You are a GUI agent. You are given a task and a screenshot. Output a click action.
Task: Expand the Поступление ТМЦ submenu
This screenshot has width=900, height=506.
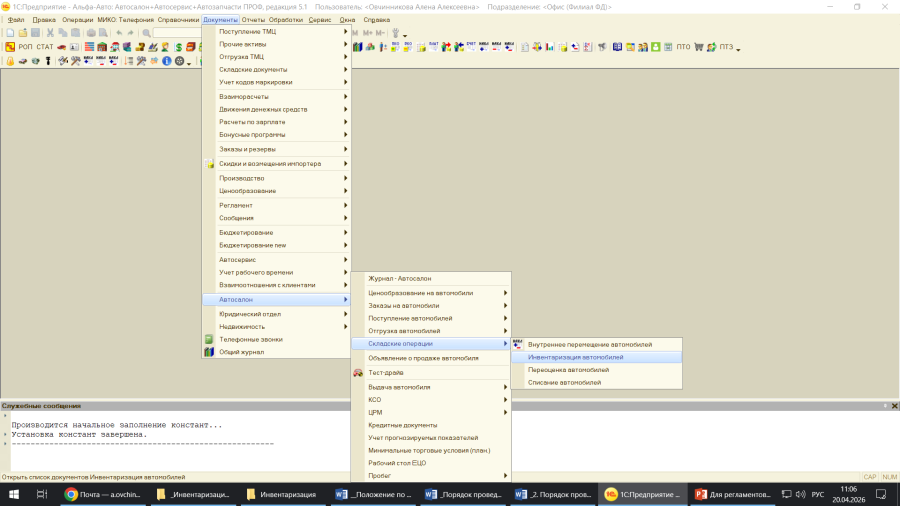click(277, 32)
